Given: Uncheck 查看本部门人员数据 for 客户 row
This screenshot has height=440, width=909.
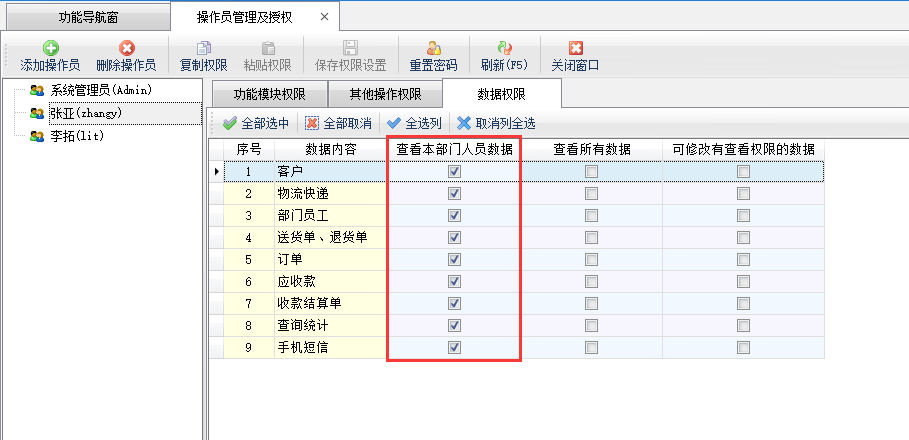Looking at the screenshot, I should (x=454, y=172).
